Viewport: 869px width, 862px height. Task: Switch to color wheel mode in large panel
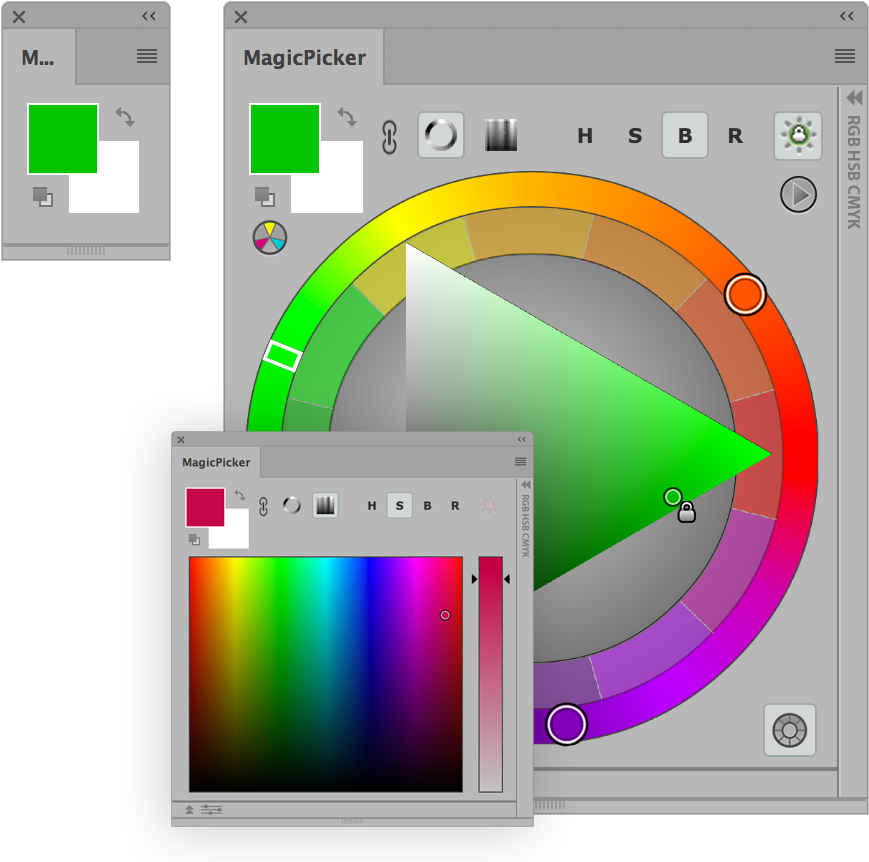[x=440, y=135]
